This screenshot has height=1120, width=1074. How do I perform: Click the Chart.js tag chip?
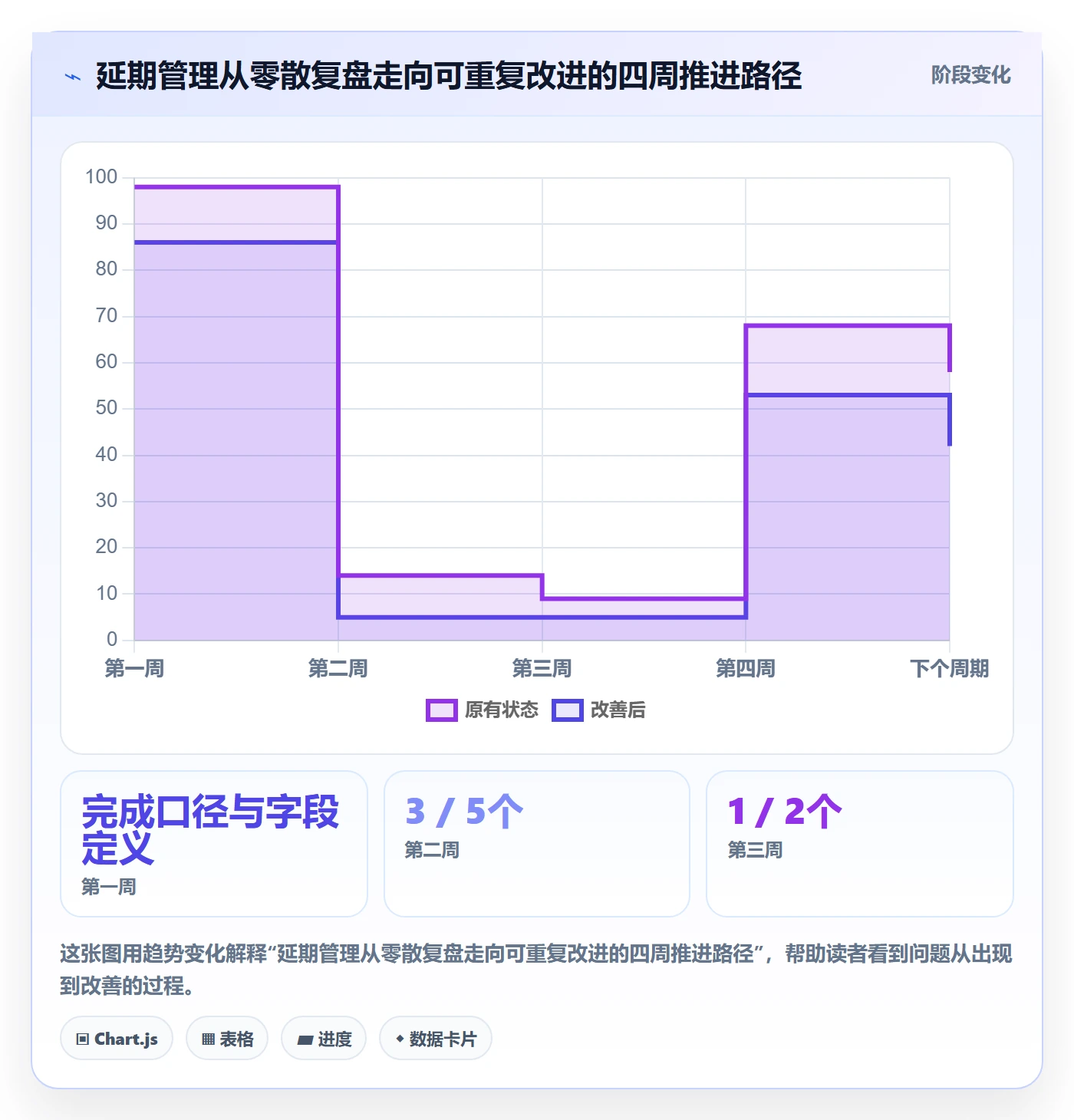click(117, 1039)
